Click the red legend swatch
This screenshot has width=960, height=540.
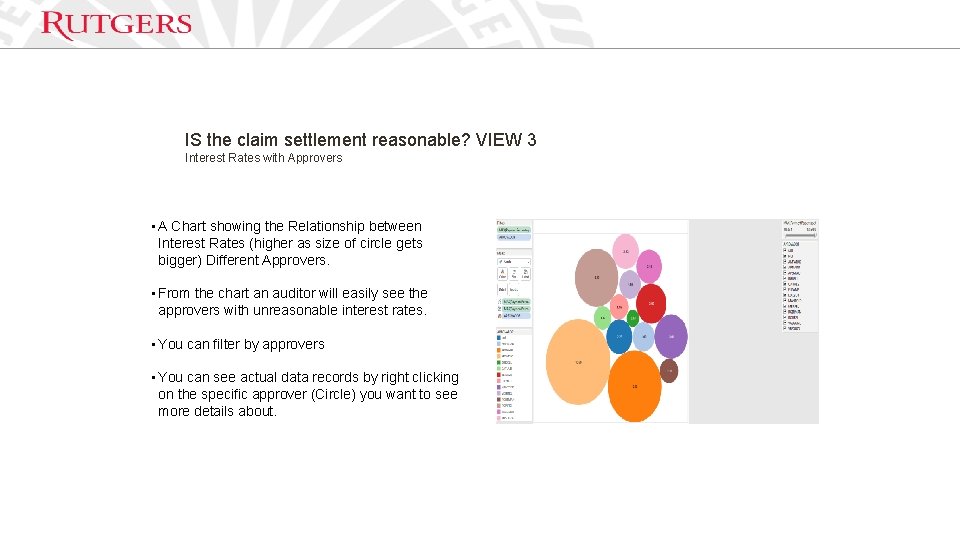pyautogui.click(x=499, y=375)
